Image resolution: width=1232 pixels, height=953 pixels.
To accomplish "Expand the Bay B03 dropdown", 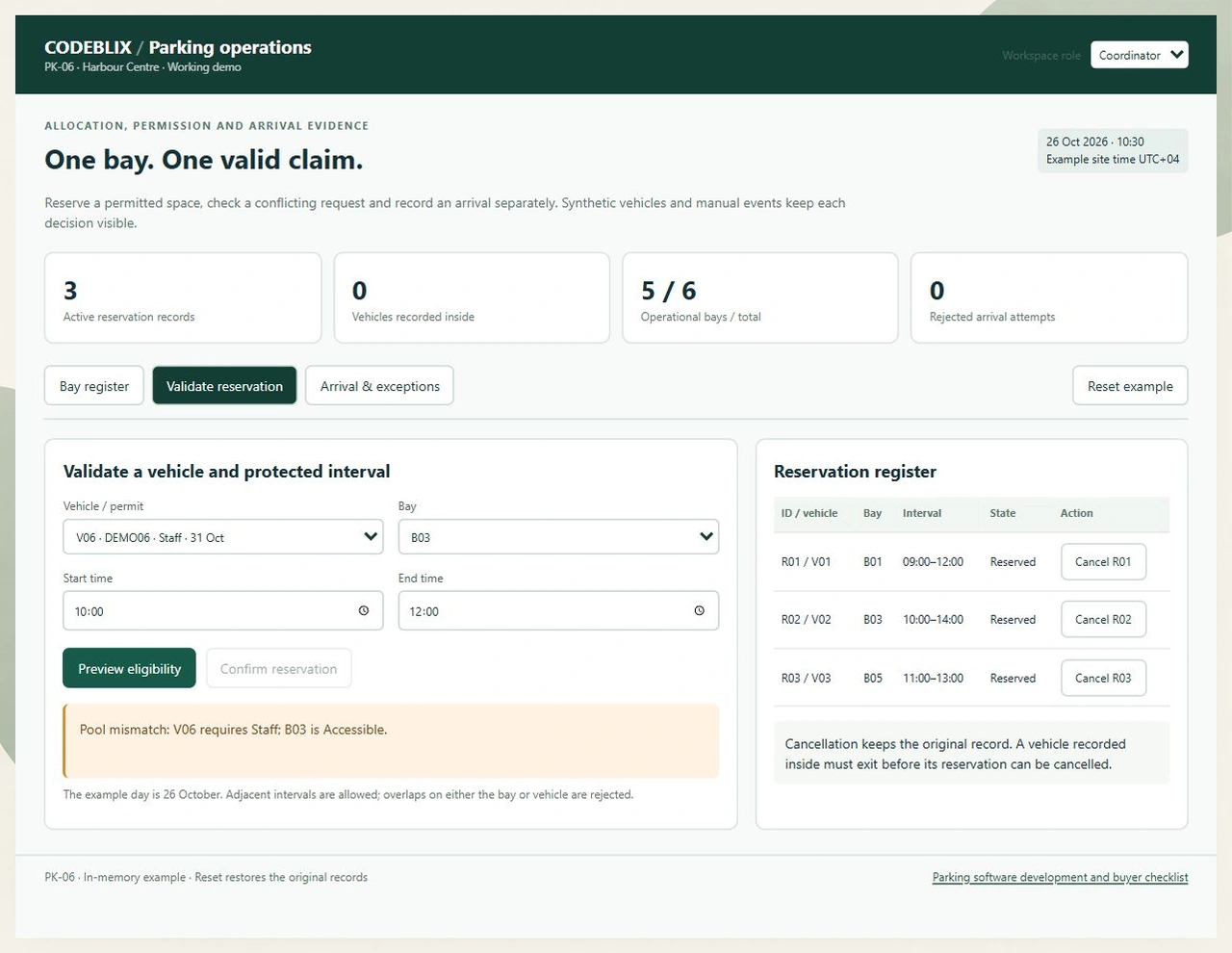I will pyautogui.click(x=558, y=537).
